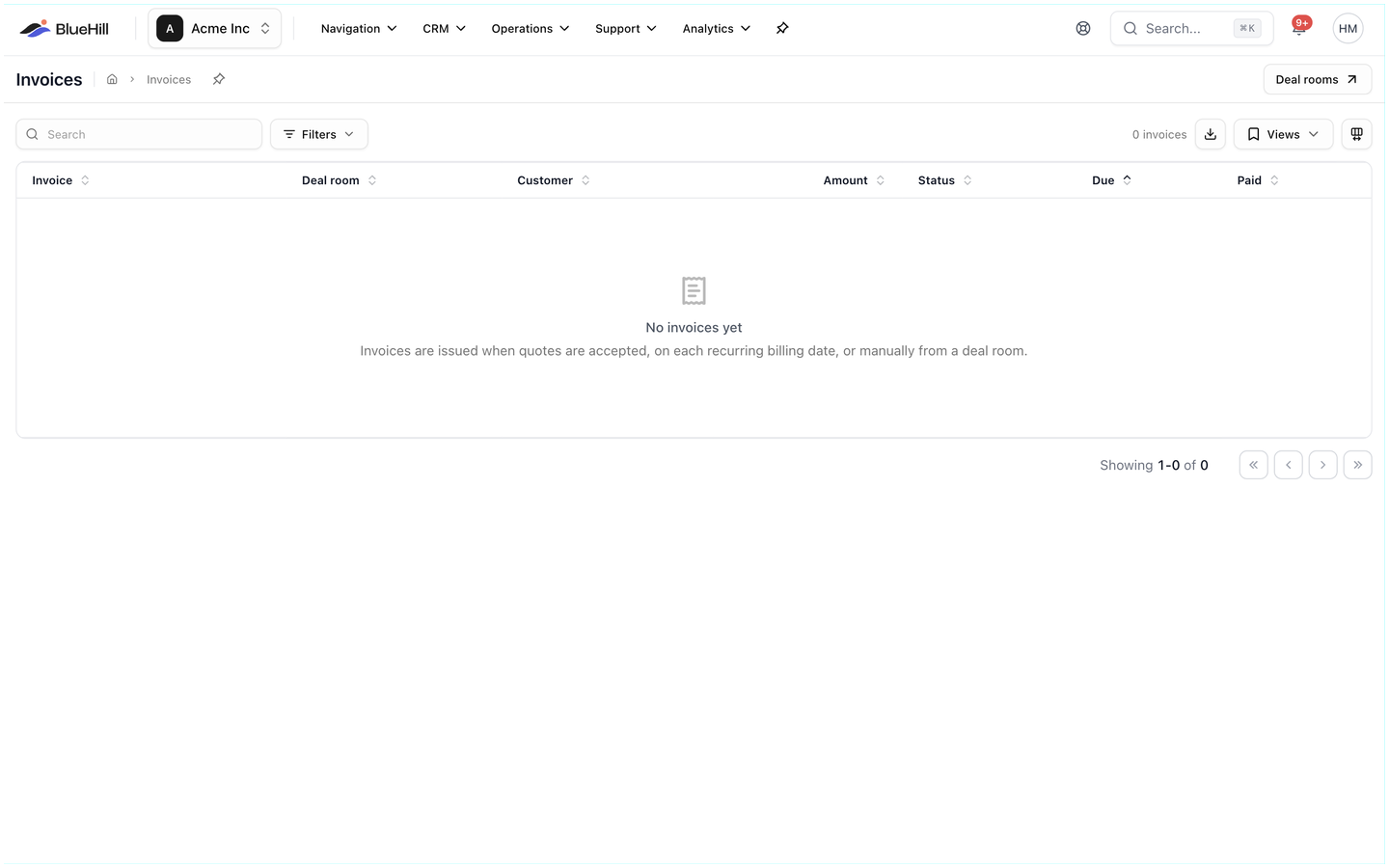Viewport: 1389px width, 868px height.
Task: Sort by the Invoice column
Action: 61,180
